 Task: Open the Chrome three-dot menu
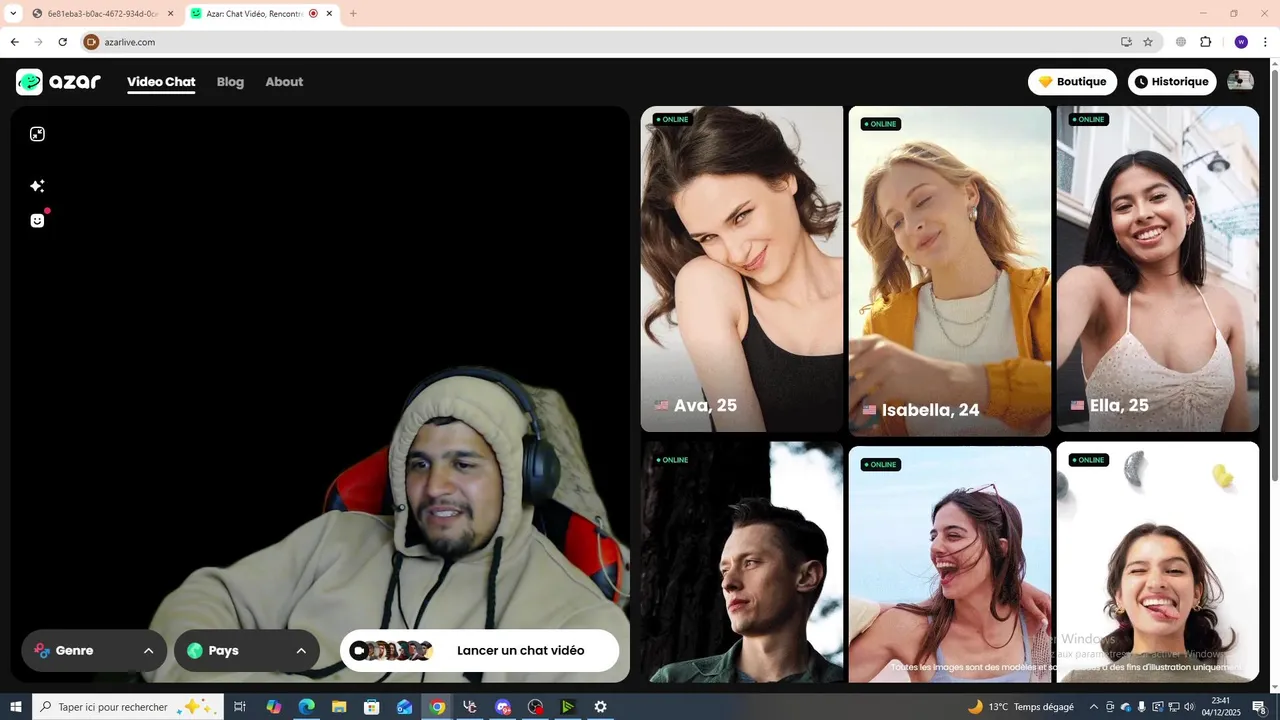(x=1265, y=42)
